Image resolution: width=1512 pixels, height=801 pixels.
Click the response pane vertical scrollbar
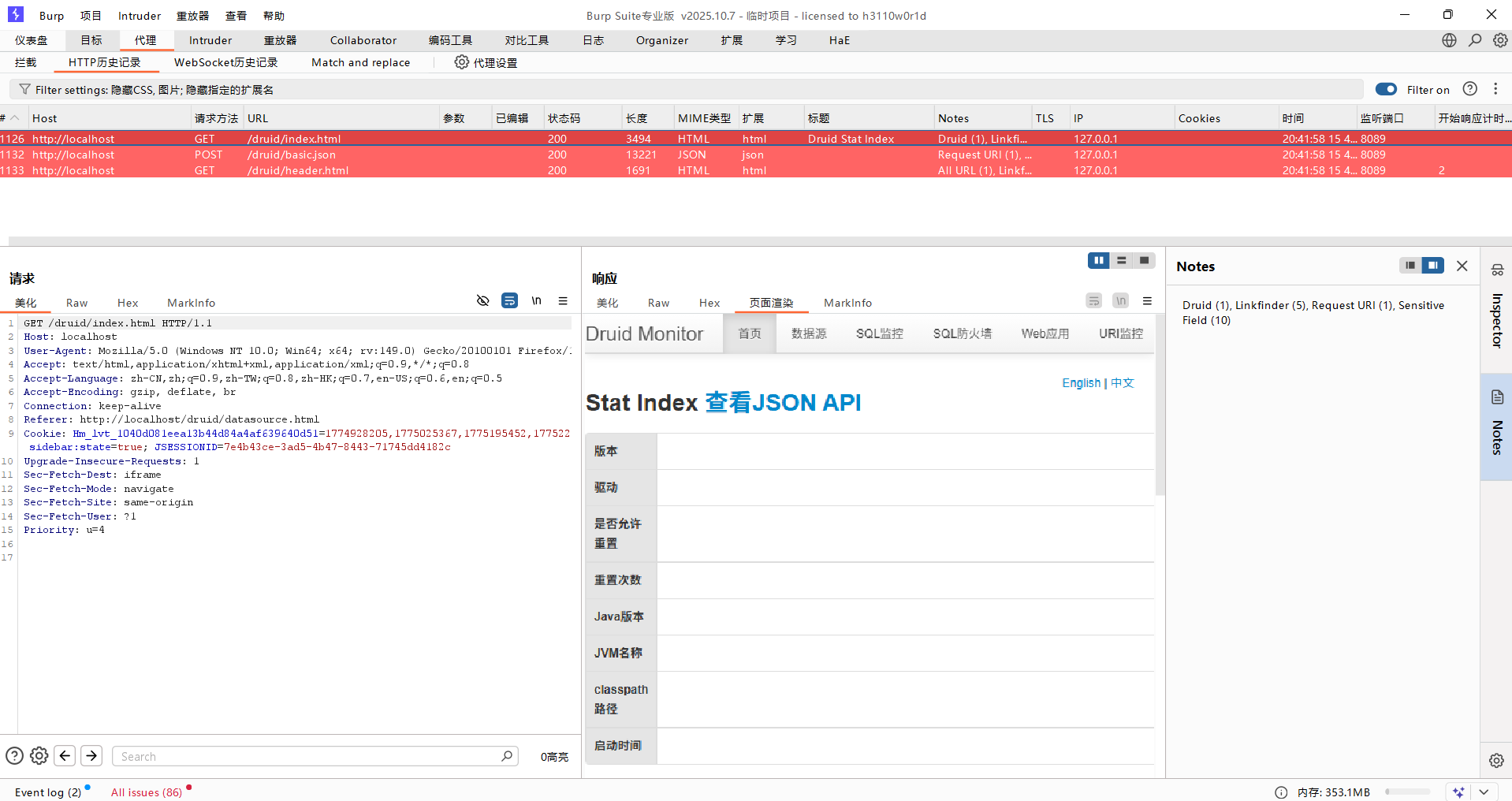click(x=1160, y=404)
